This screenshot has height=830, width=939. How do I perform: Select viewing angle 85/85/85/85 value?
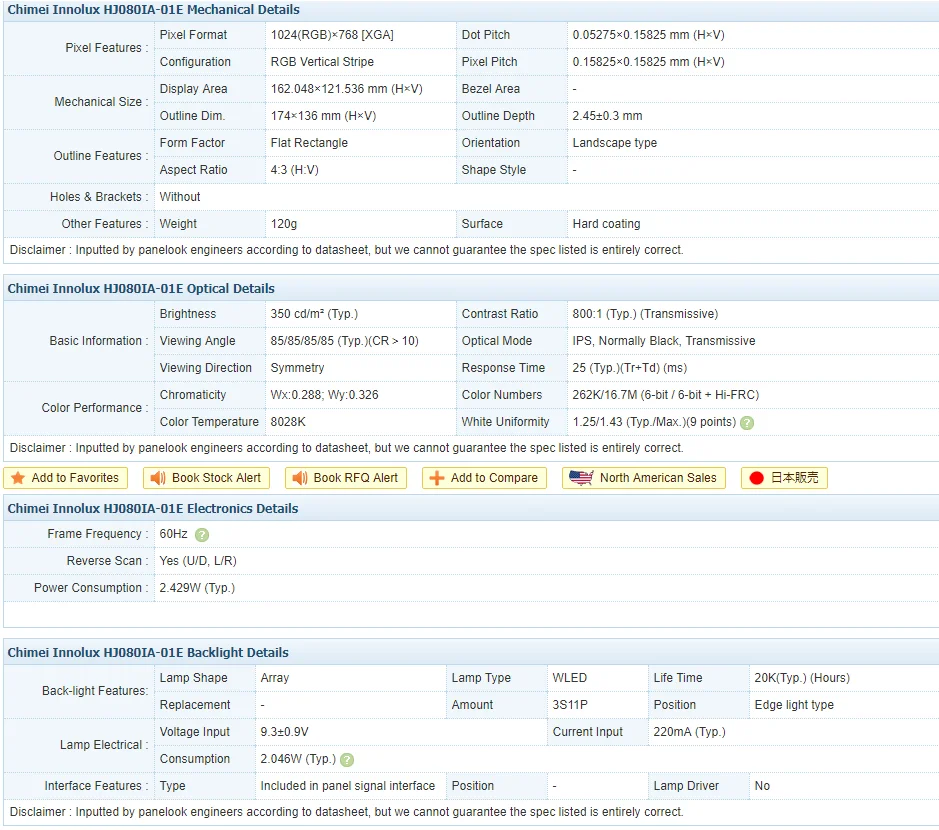click(344, 341)
